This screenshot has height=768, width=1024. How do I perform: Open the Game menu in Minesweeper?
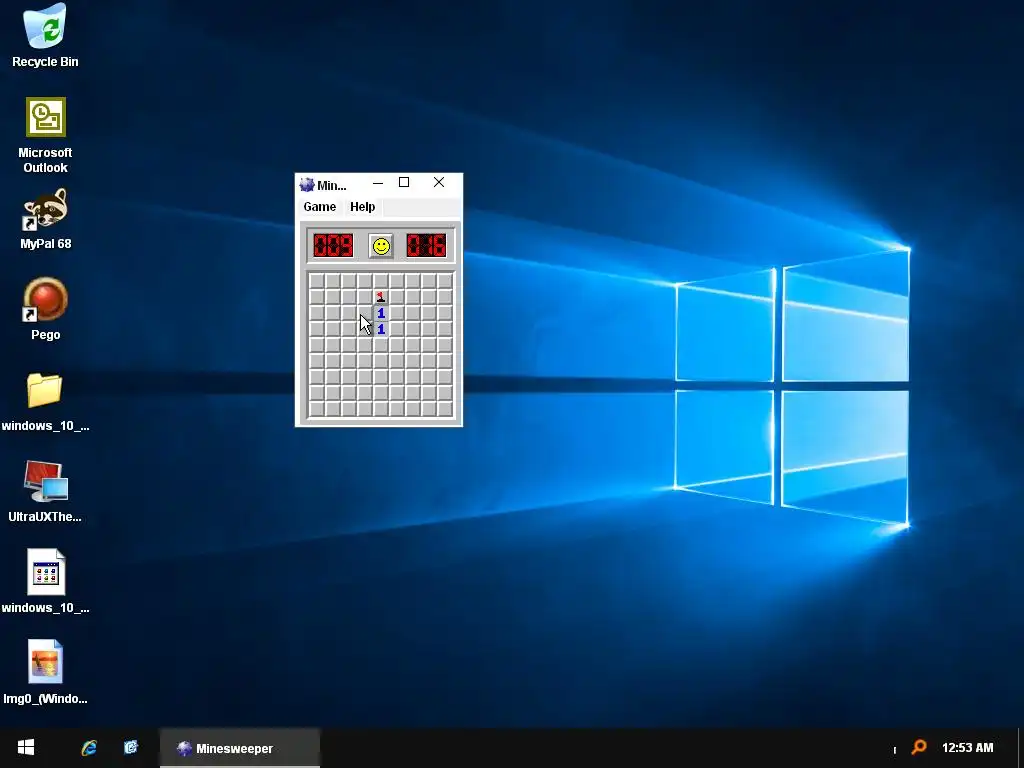pos(319,207)
